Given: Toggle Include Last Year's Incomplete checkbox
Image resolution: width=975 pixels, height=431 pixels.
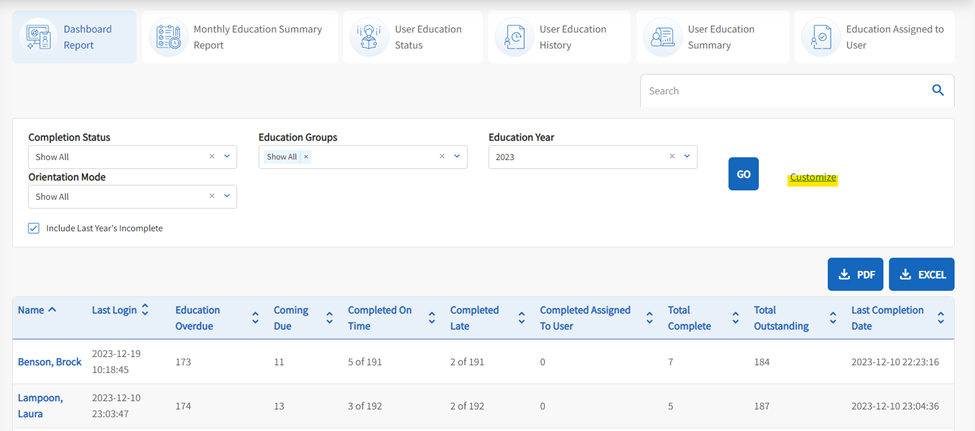Looking at the screenshot, I should 34,228.
